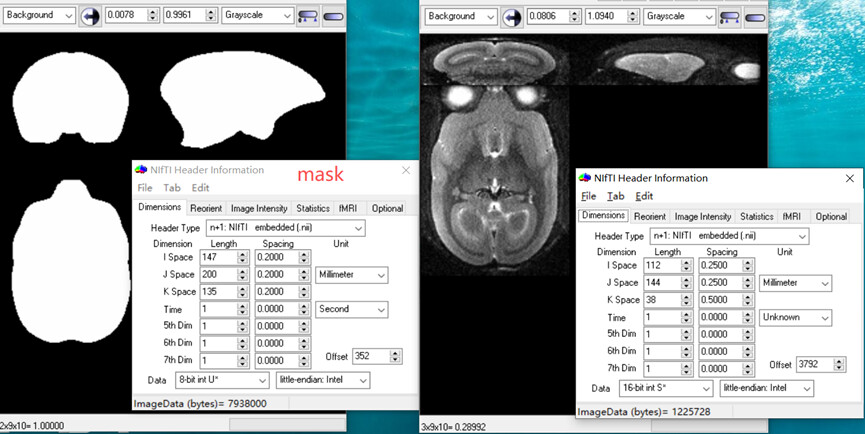Click the autocontrast arrow icon in the left viewer
This screenshot has height=434, width=865.
[90, 16]
